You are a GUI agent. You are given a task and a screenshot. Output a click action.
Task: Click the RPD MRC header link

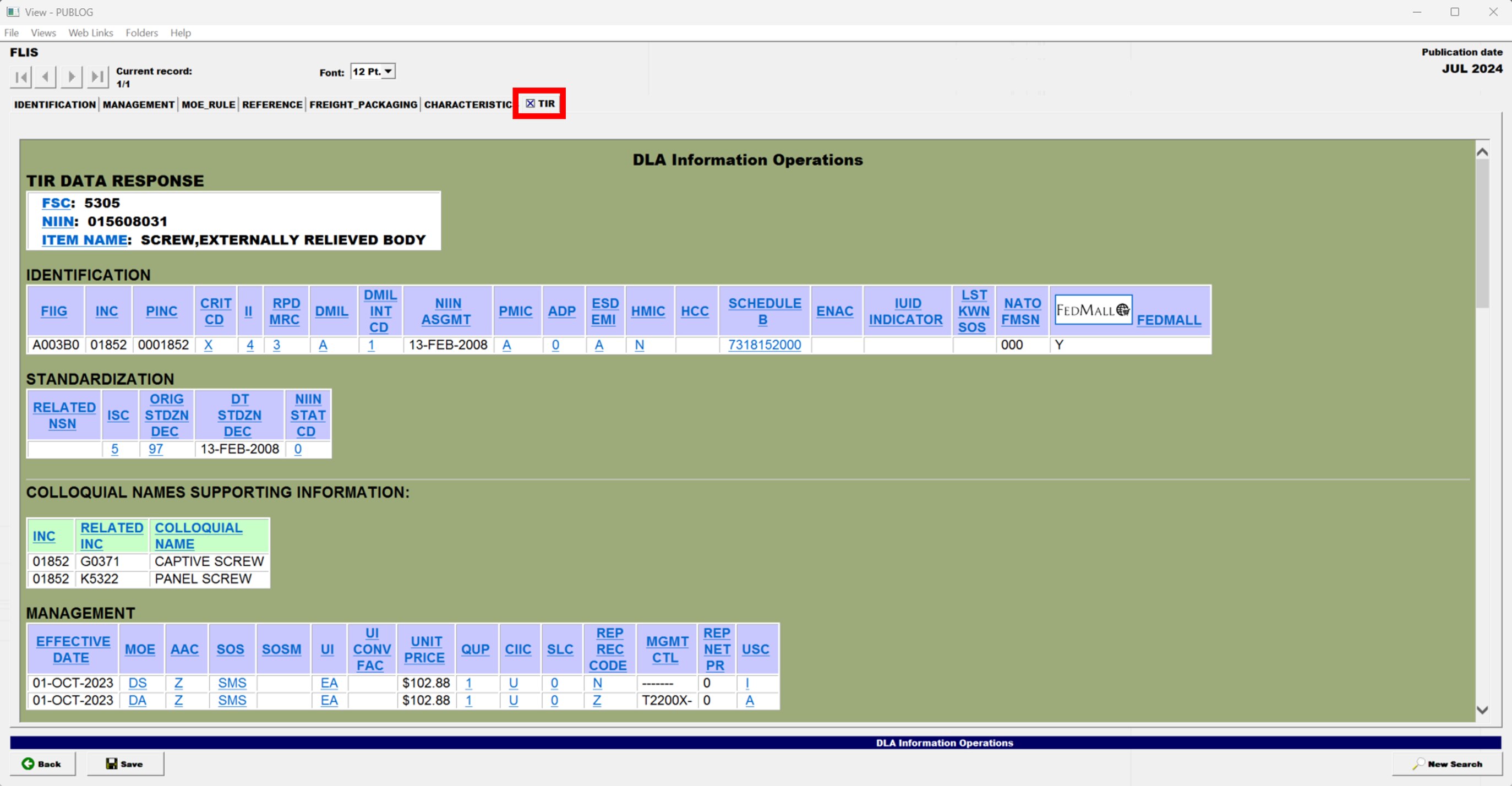pyautogui.click(x=285, y=312)
